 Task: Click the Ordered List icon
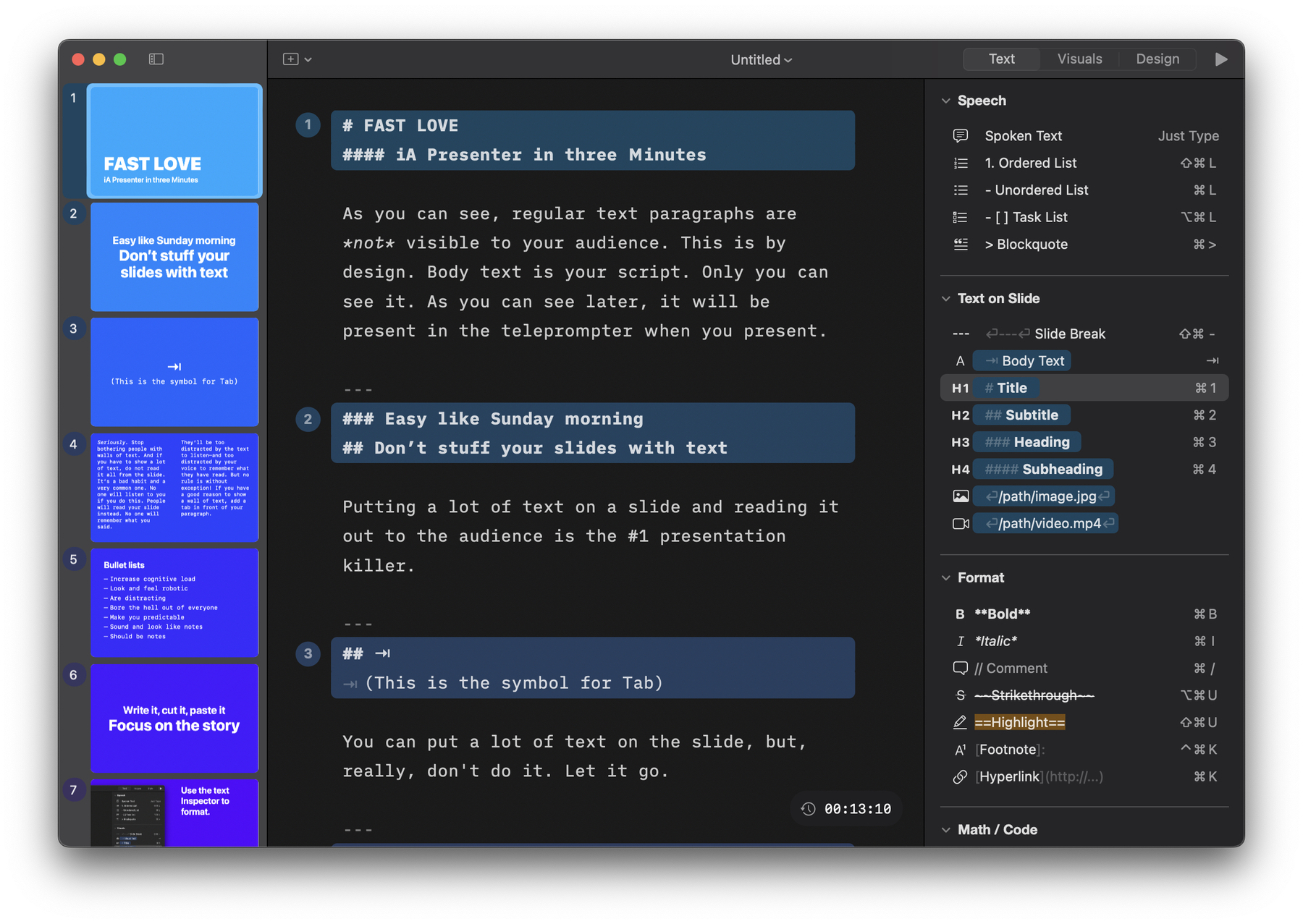point(961,164)
